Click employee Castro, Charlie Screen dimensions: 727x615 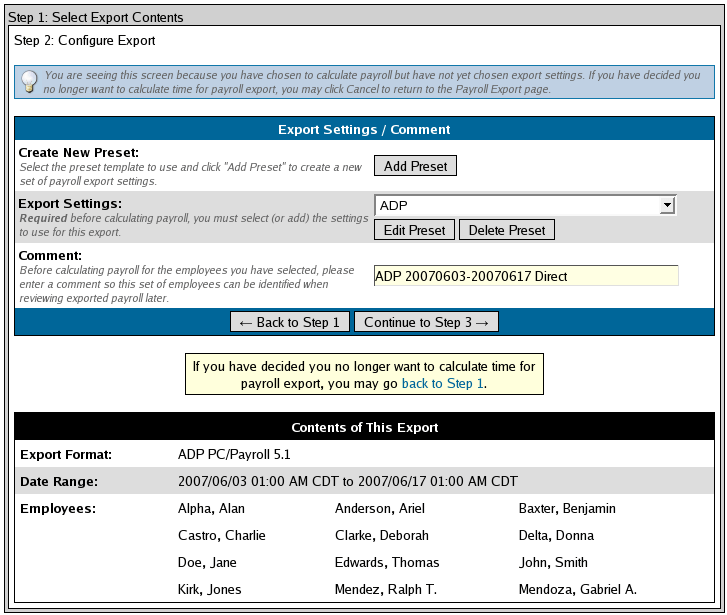222,536
